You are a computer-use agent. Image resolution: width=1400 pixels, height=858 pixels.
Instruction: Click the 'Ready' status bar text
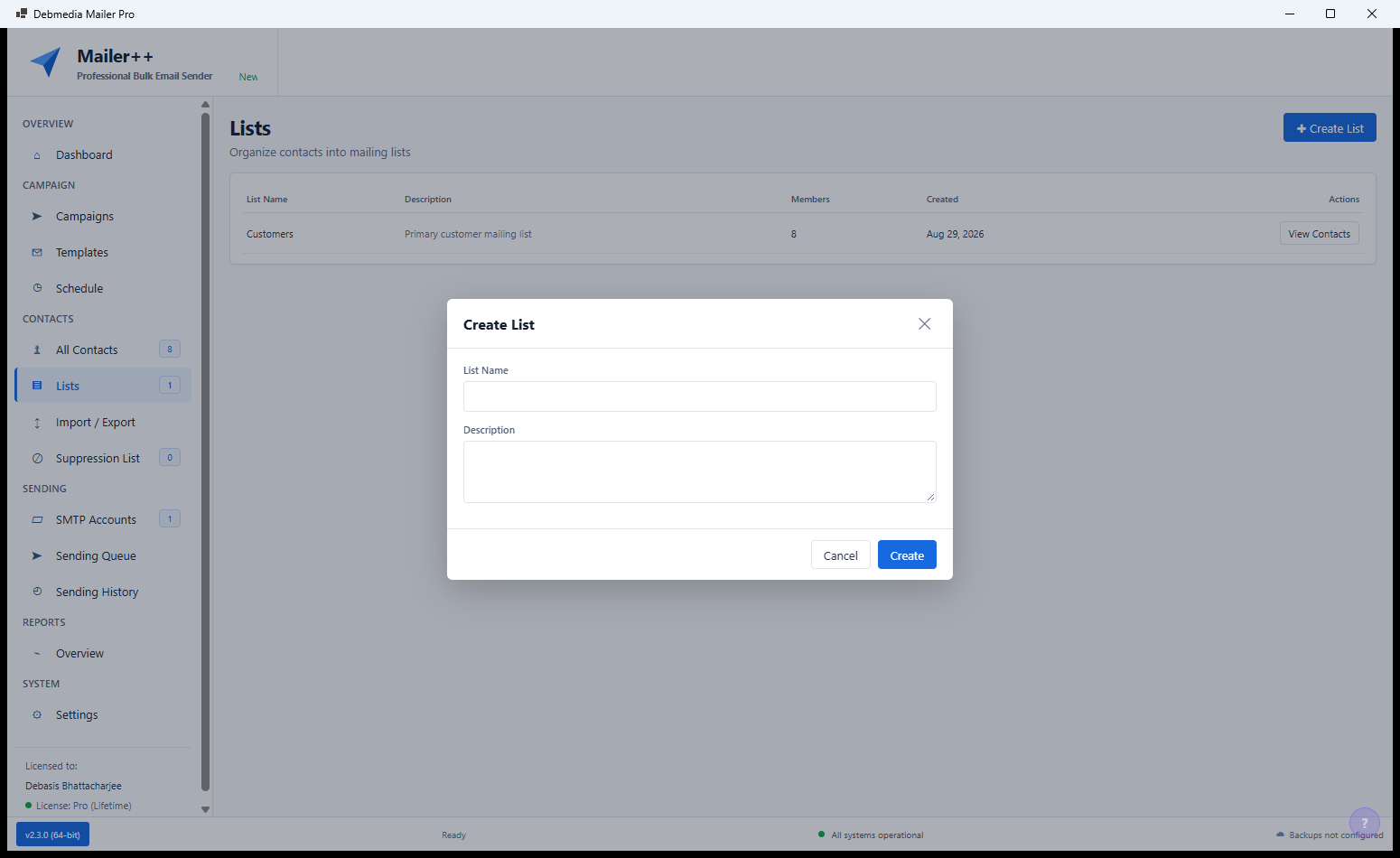coord(453,835)
